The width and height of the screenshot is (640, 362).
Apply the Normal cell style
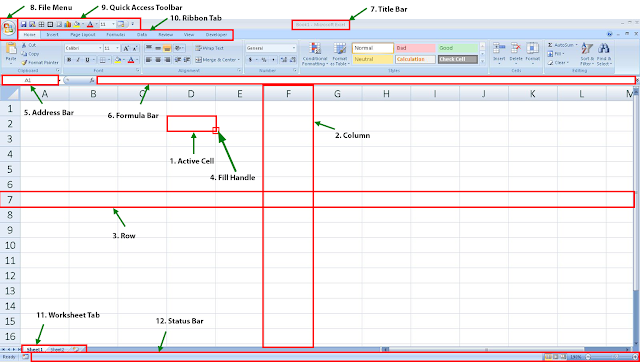tap(373, 48)
